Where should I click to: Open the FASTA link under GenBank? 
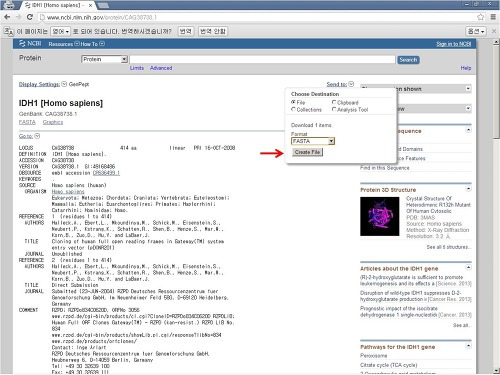click(27, 122)
